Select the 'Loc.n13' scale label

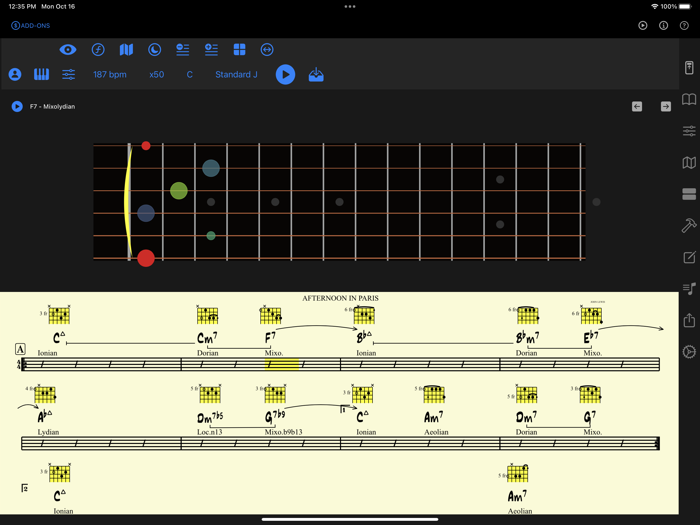tap(210, 432)
